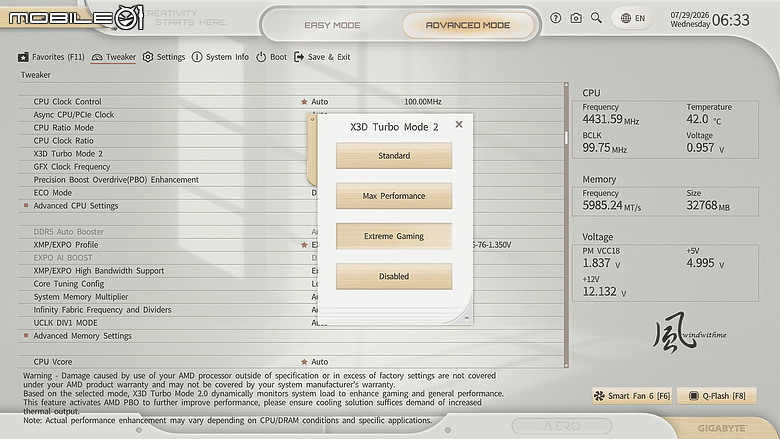Choose Standard in X3D Turbo popup
This screenshot has height=439, width=780.
point(394,156)
